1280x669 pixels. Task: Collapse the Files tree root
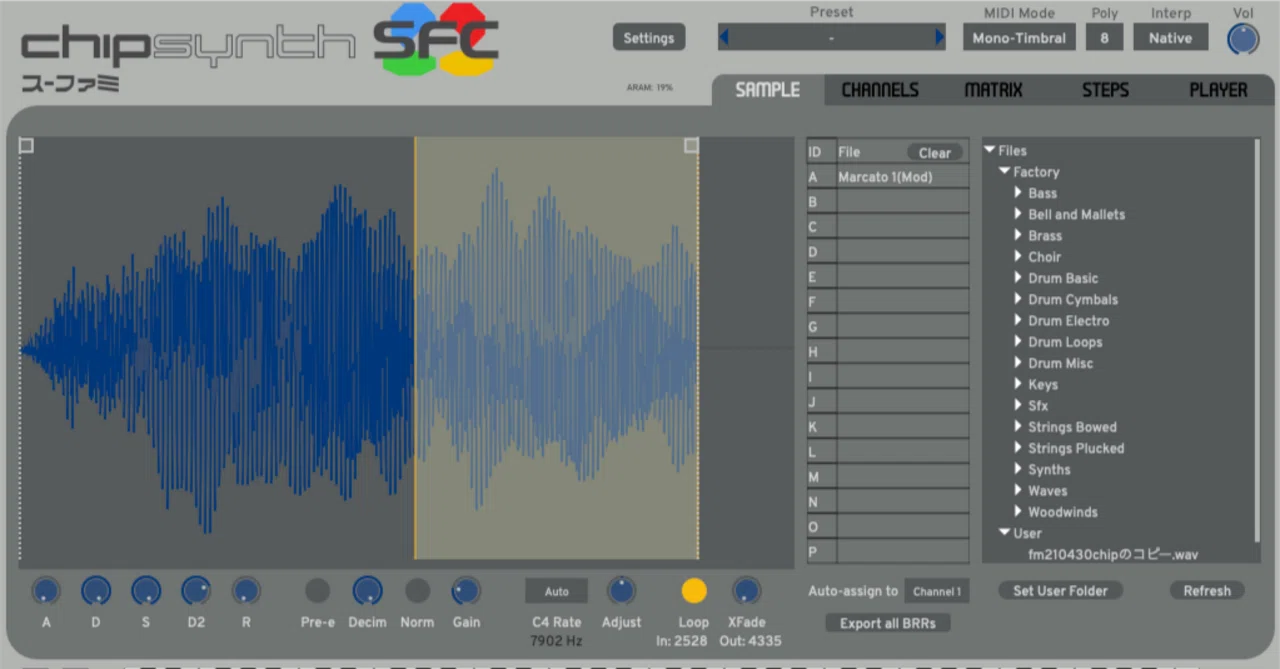pos(989,151)
